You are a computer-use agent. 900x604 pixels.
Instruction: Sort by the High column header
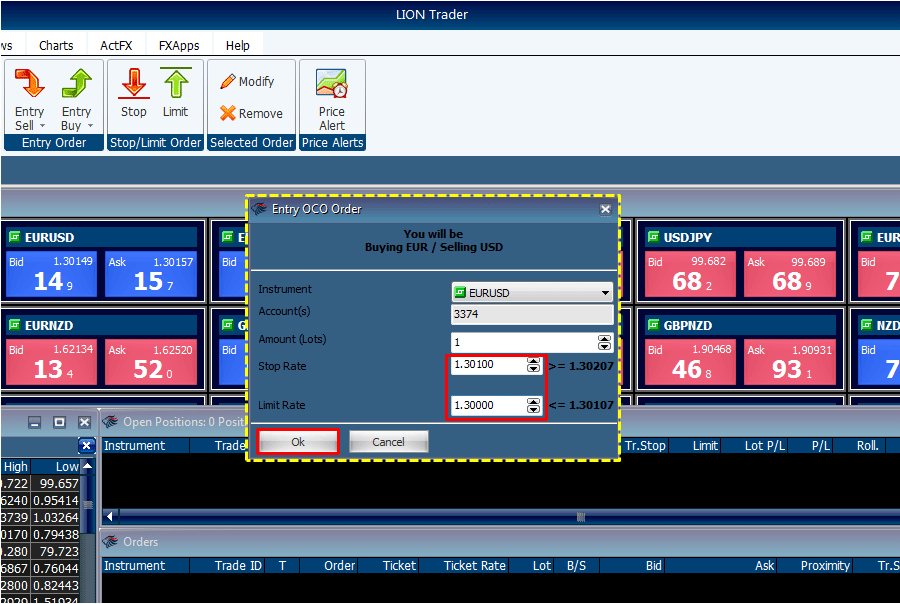[x=15, y=467]
